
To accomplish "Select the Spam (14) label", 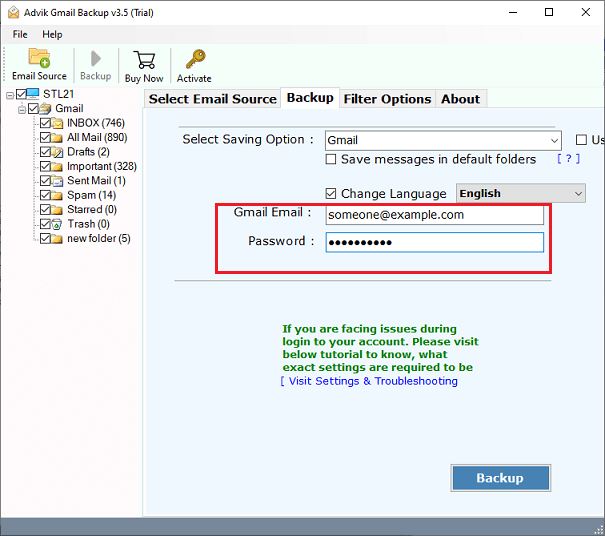I will pos(91,195).
